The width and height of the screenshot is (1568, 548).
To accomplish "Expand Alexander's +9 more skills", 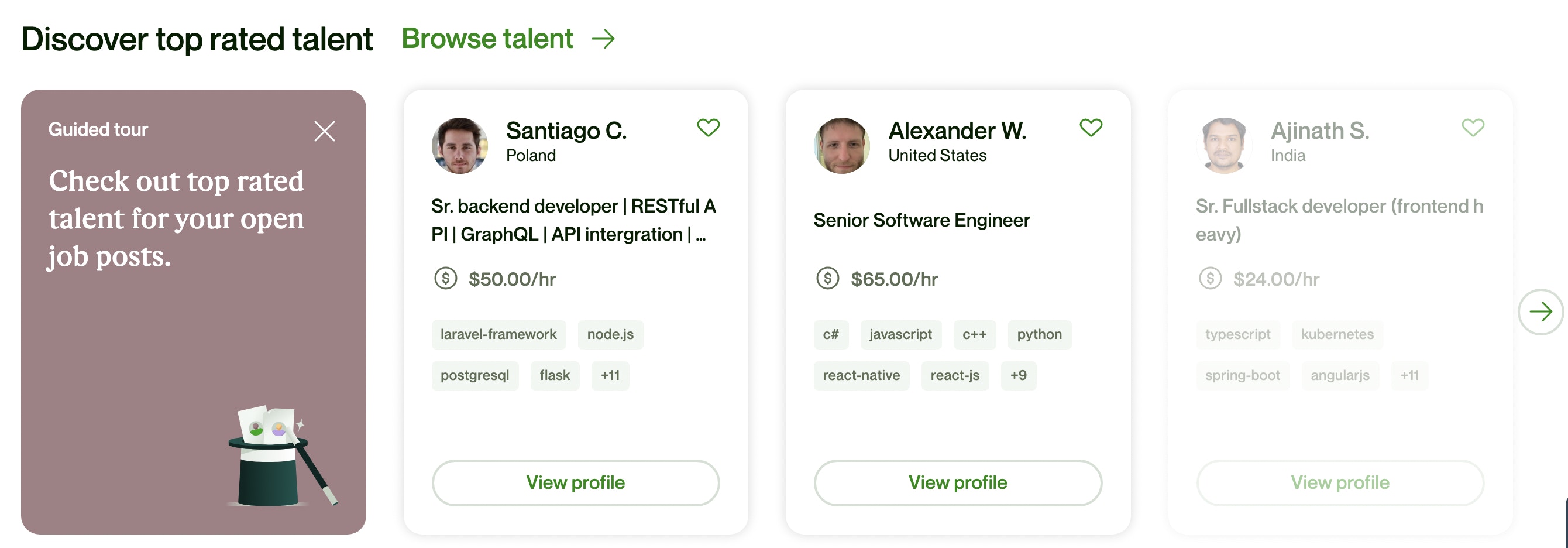I will point(1019,375).
